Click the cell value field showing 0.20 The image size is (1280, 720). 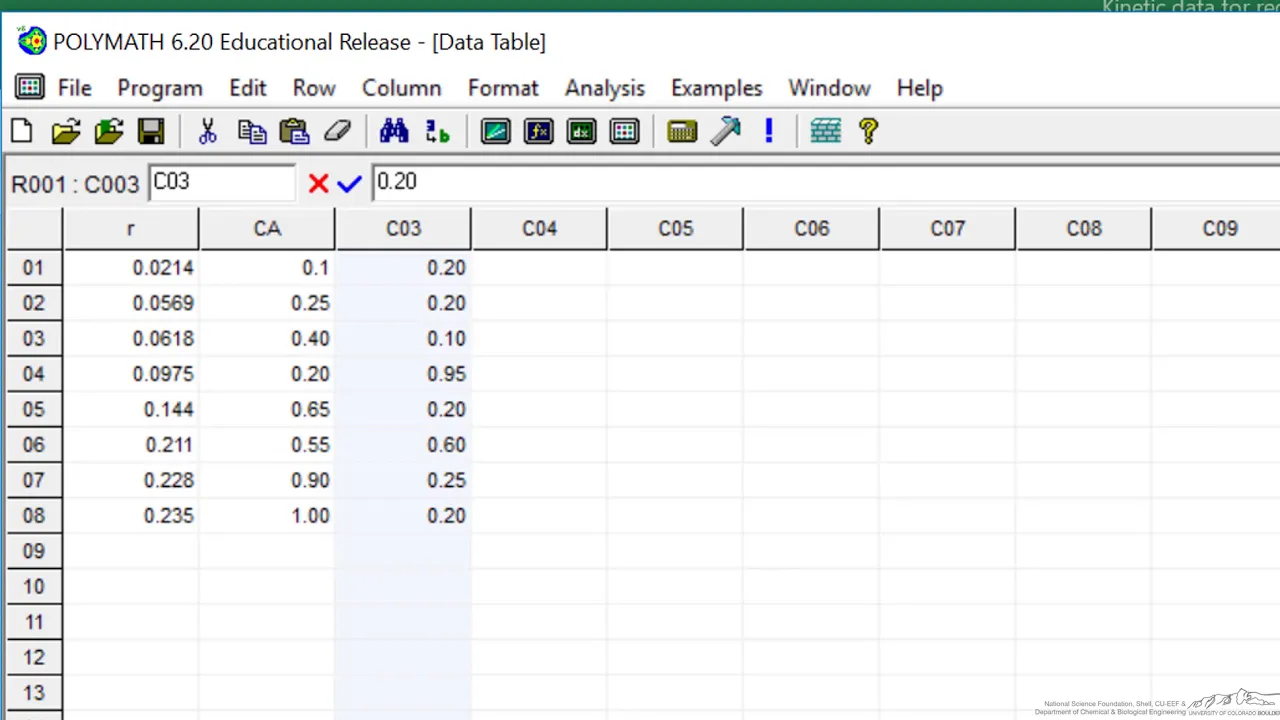pyautogui.click(x=825, y=183)
